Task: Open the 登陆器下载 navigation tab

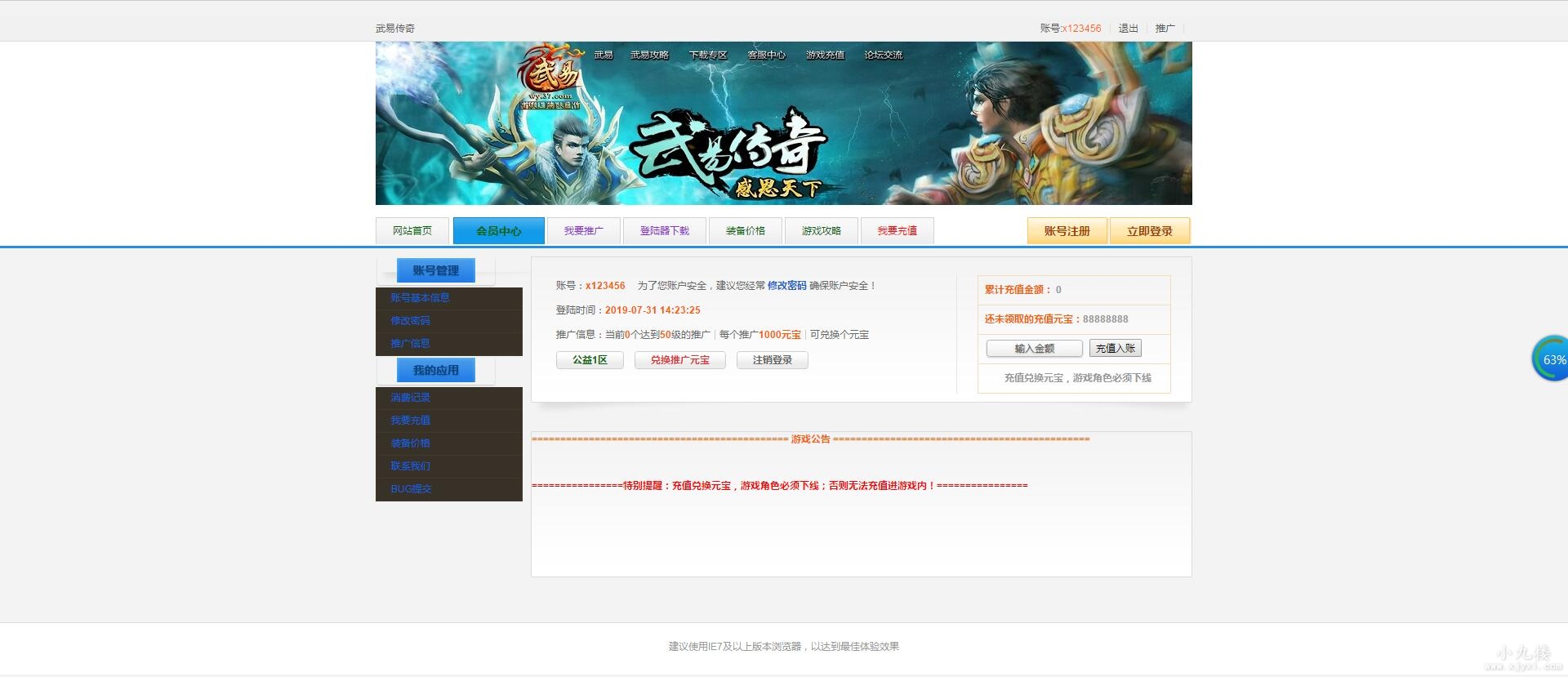Action: coord(664,231)
